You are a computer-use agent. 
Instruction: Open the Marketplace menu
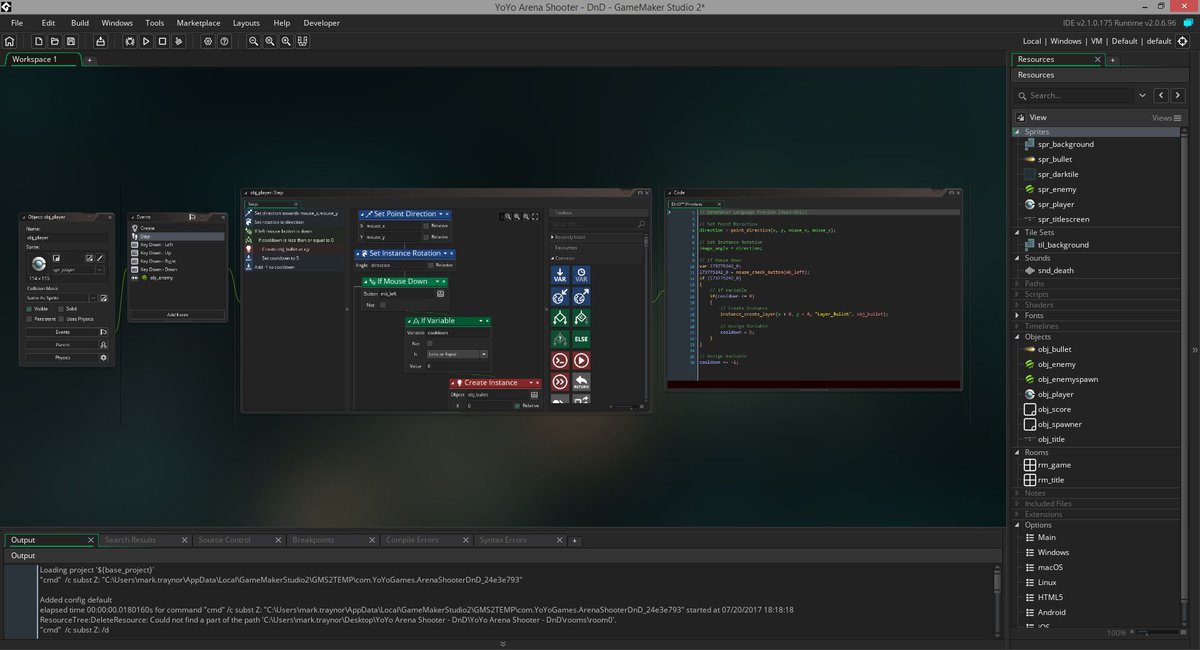(x=198, y=22)
